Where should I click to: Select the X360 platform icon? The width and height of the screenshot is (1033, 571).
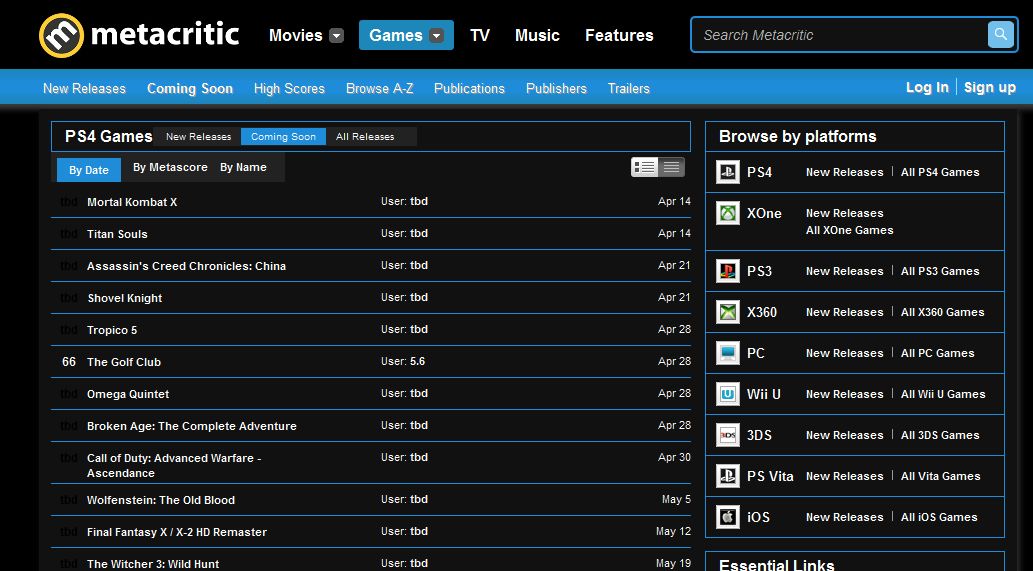pos(728,312)
